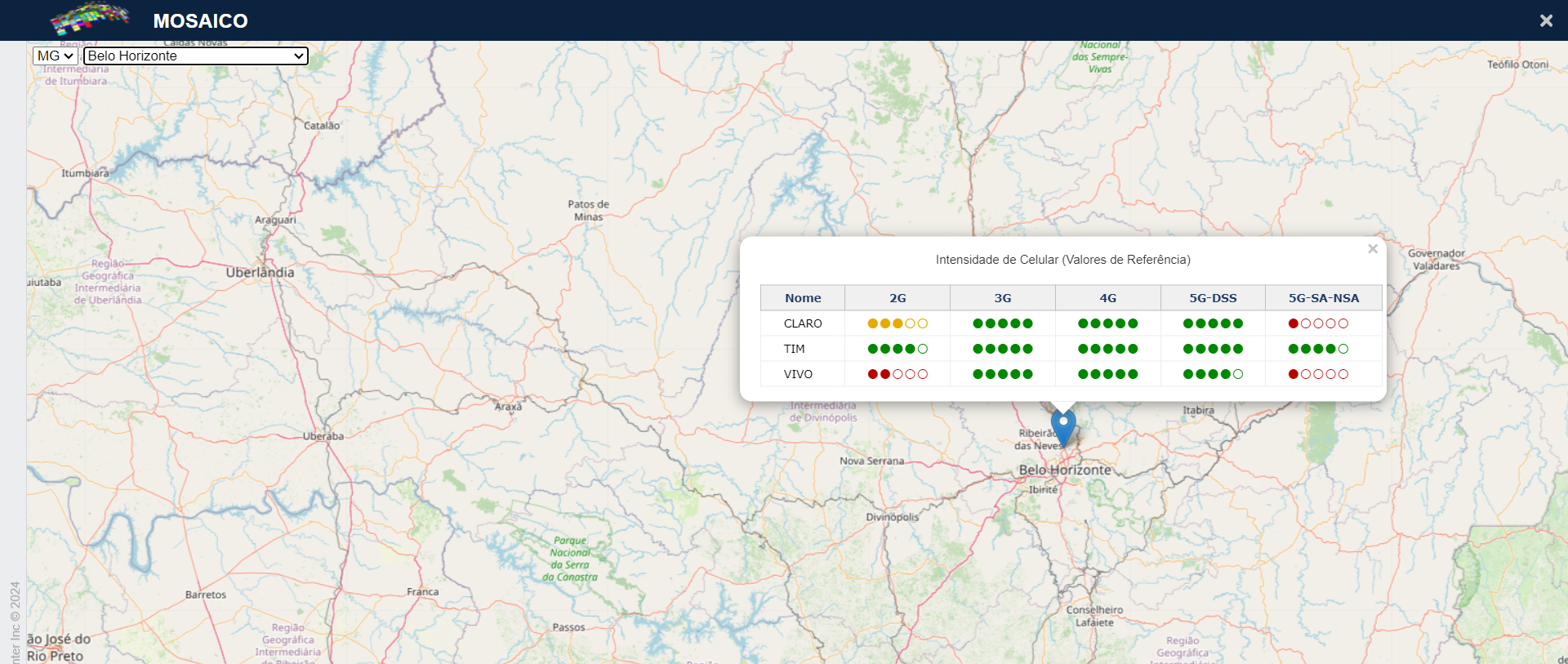
Task: Click VIVO 5G-DSS signal dots
Action: click(x=1213, y=374)
